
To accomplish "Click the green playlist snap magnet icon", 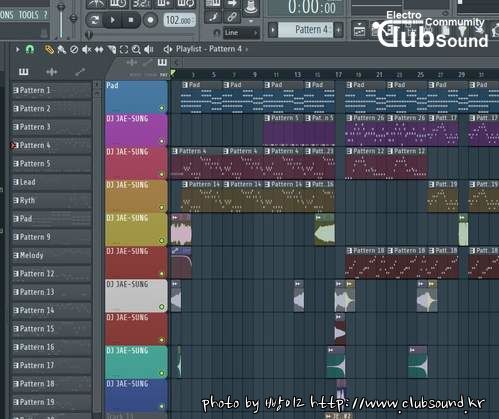I will (30, 50).
